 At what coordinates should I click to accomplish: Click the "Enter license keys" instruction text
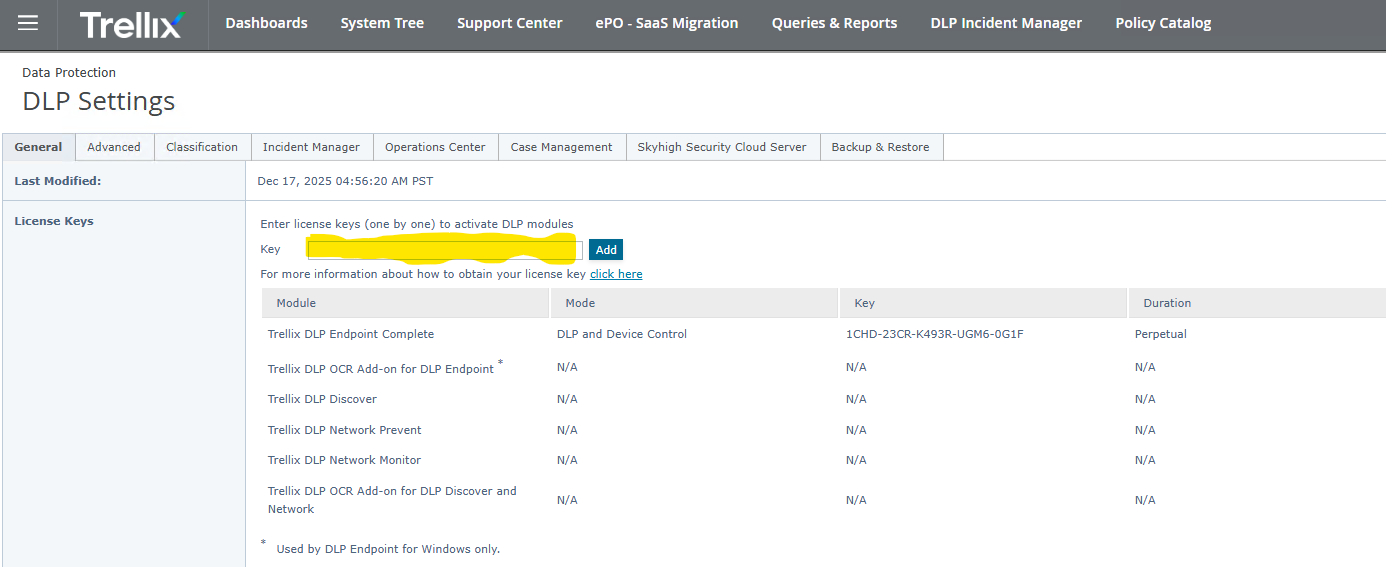coord(417,224)
